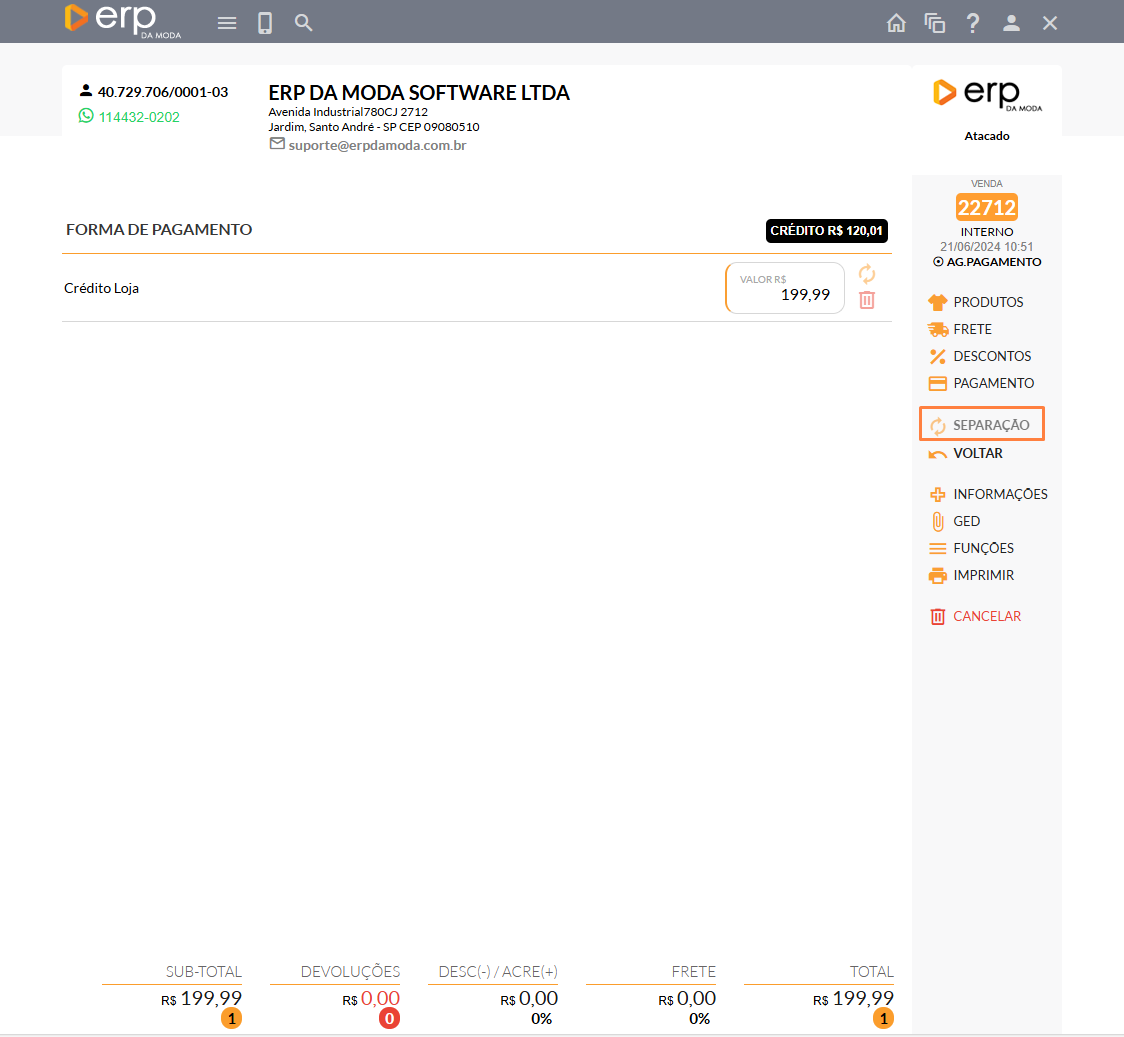Open the user profile icon

click(1011, 23)
